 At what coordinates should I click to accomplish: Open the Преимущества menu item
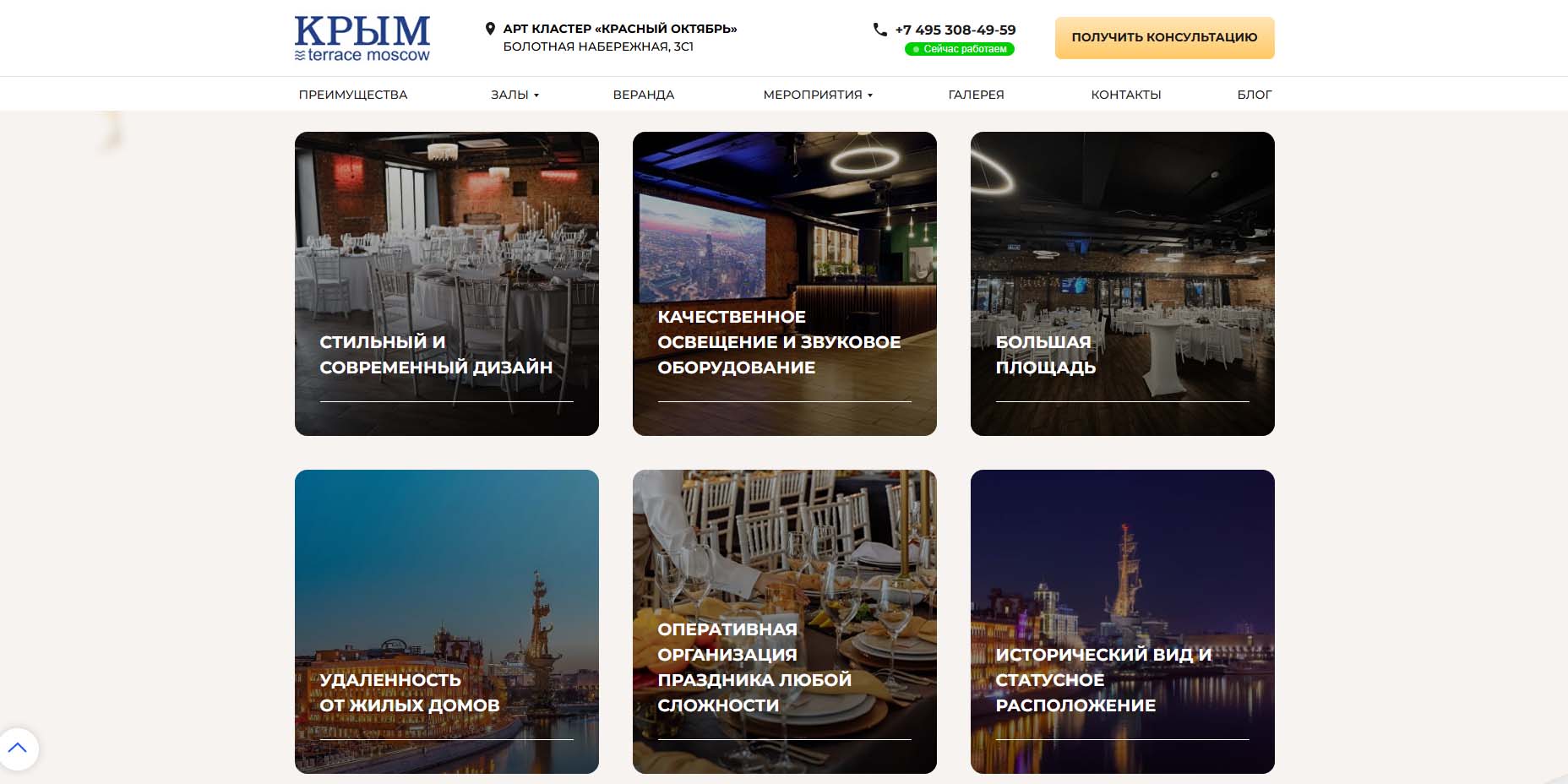pos(352,95)
